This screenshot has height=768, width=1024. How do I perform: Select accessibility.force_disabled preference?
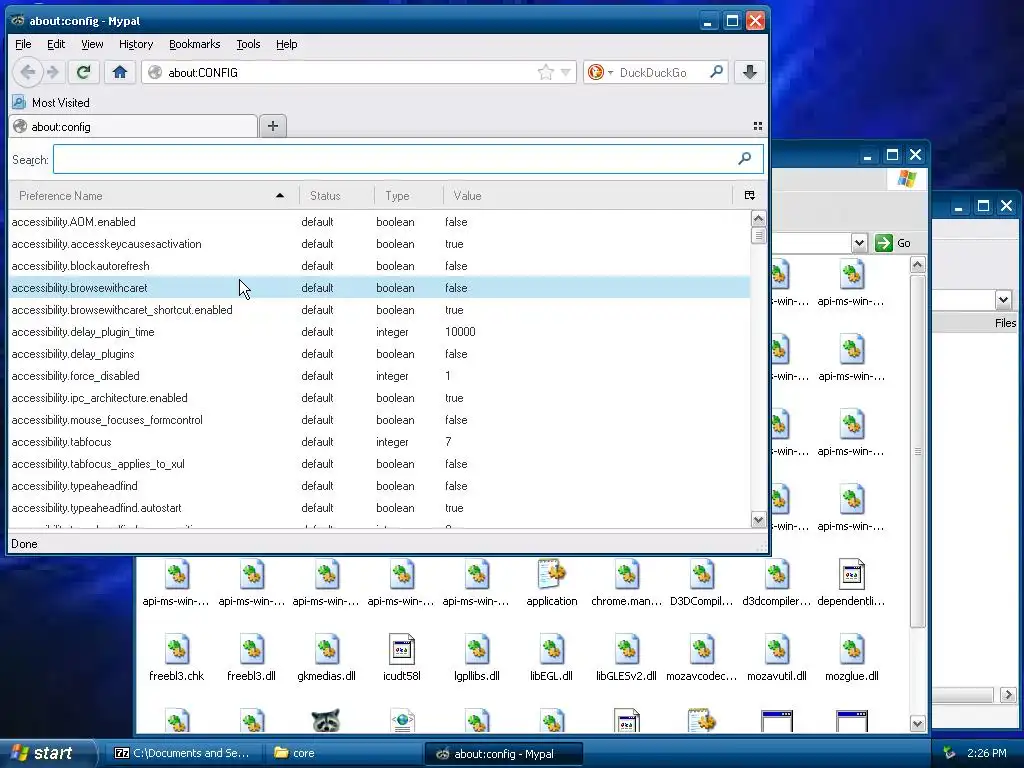(x=379, y=376)
